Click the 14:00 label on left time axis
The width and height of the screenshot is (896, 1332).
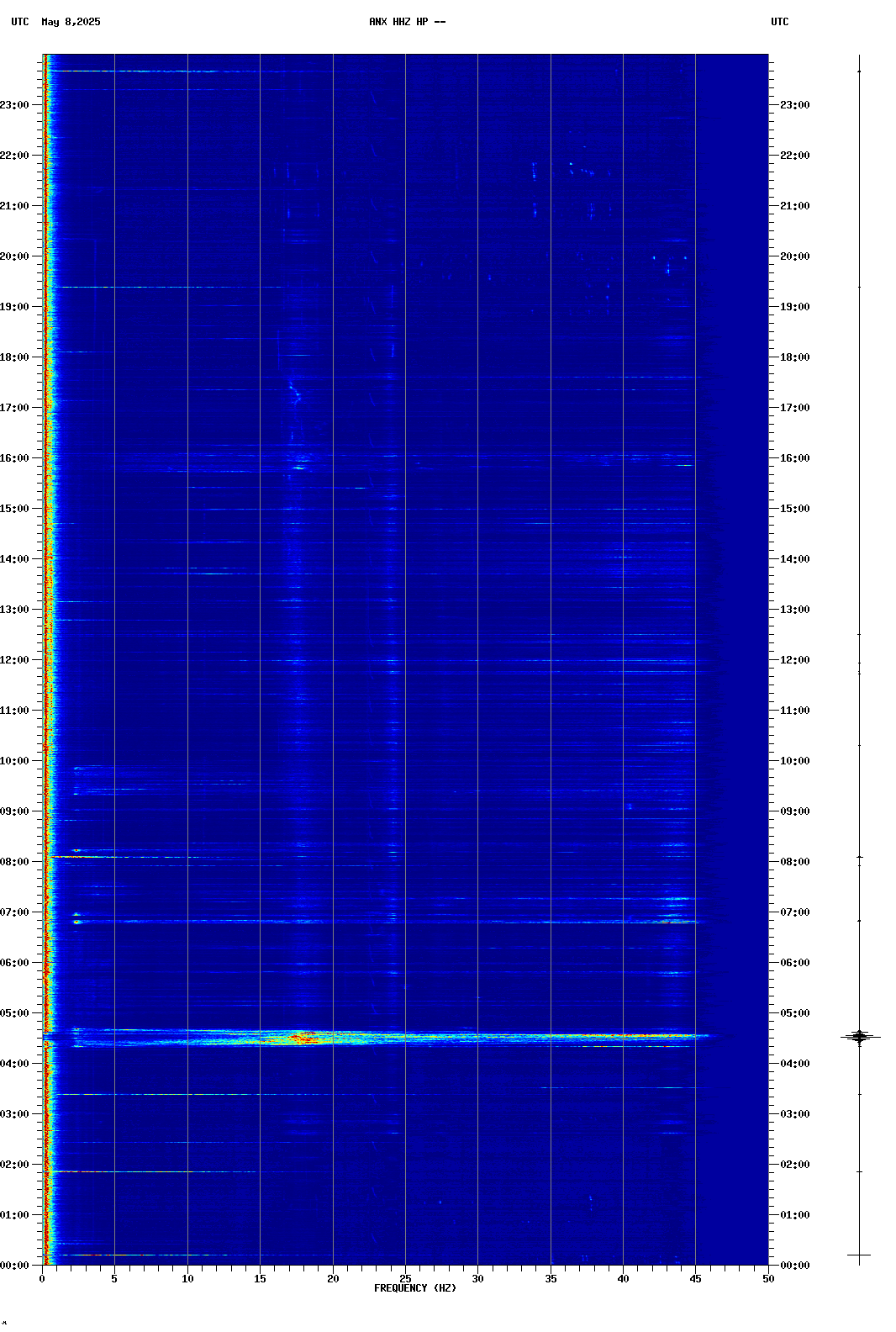pyautogui.click(x=14, y=559)
